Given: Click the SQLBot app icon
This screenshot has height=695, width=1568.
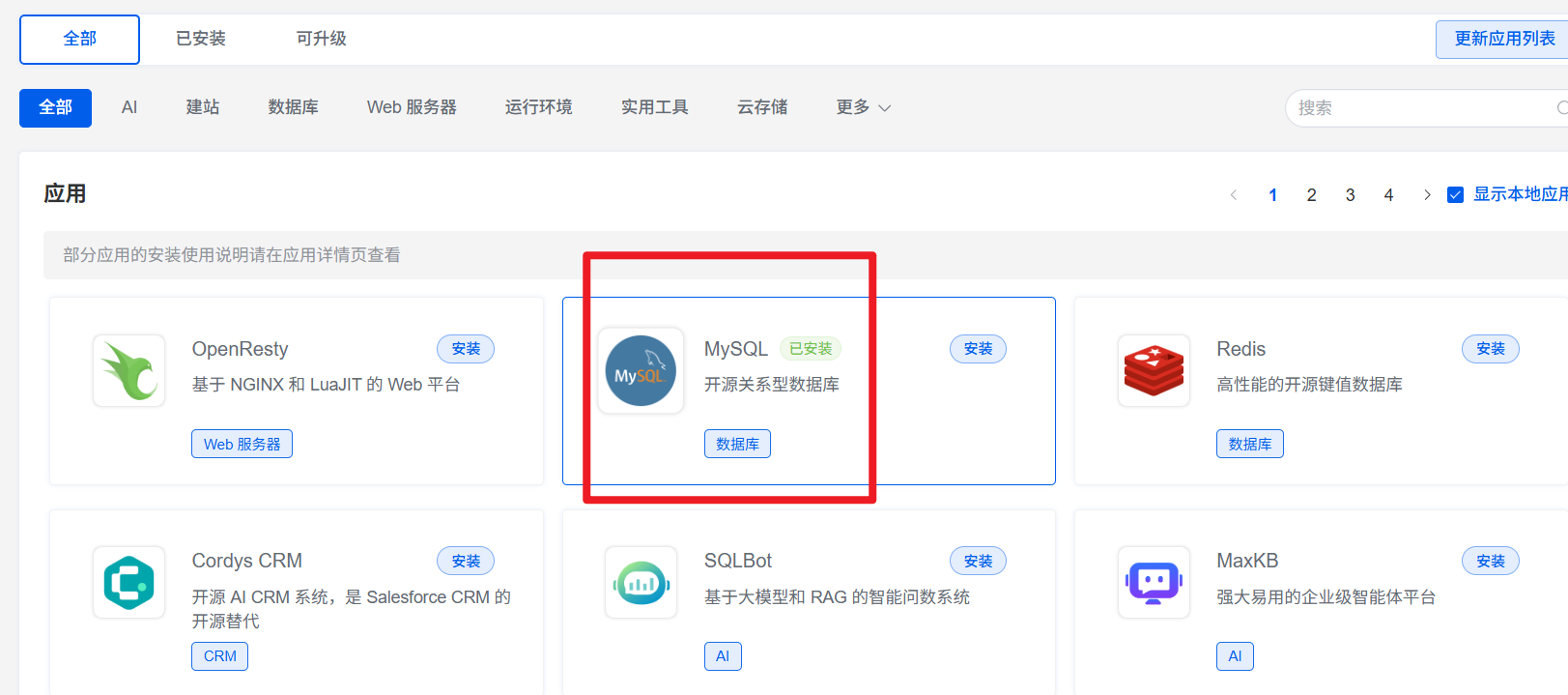Looking at the screenshot, I should 640,583.
